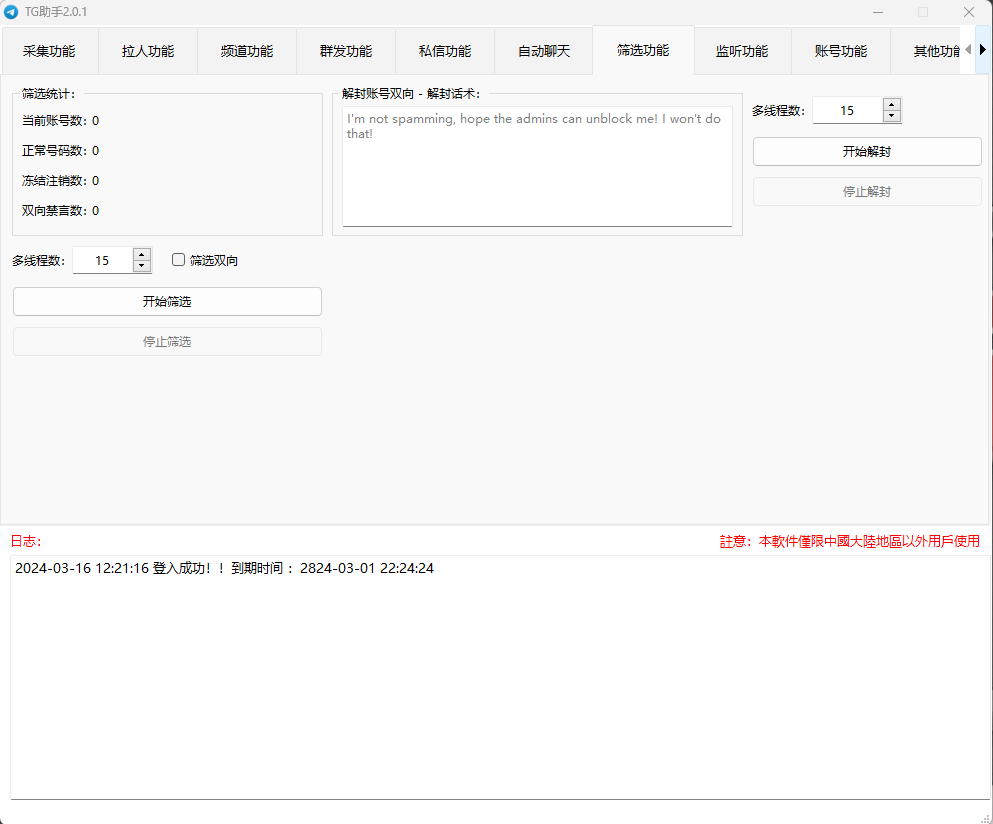
Task: Click the 开始解封 button
Action: 867,152
